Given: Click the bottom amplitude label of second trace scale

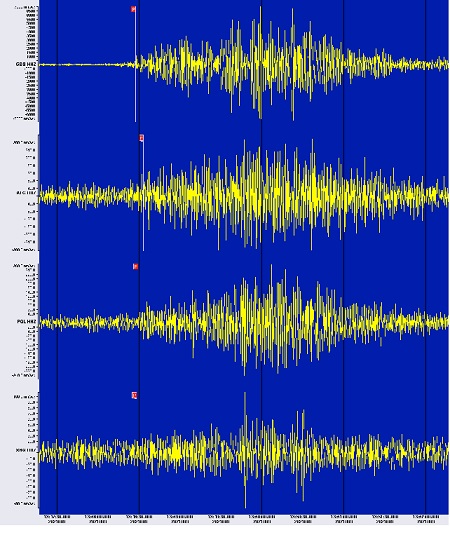Looking at the screenshot, I should pyautogui.click(x=24, y=250).
